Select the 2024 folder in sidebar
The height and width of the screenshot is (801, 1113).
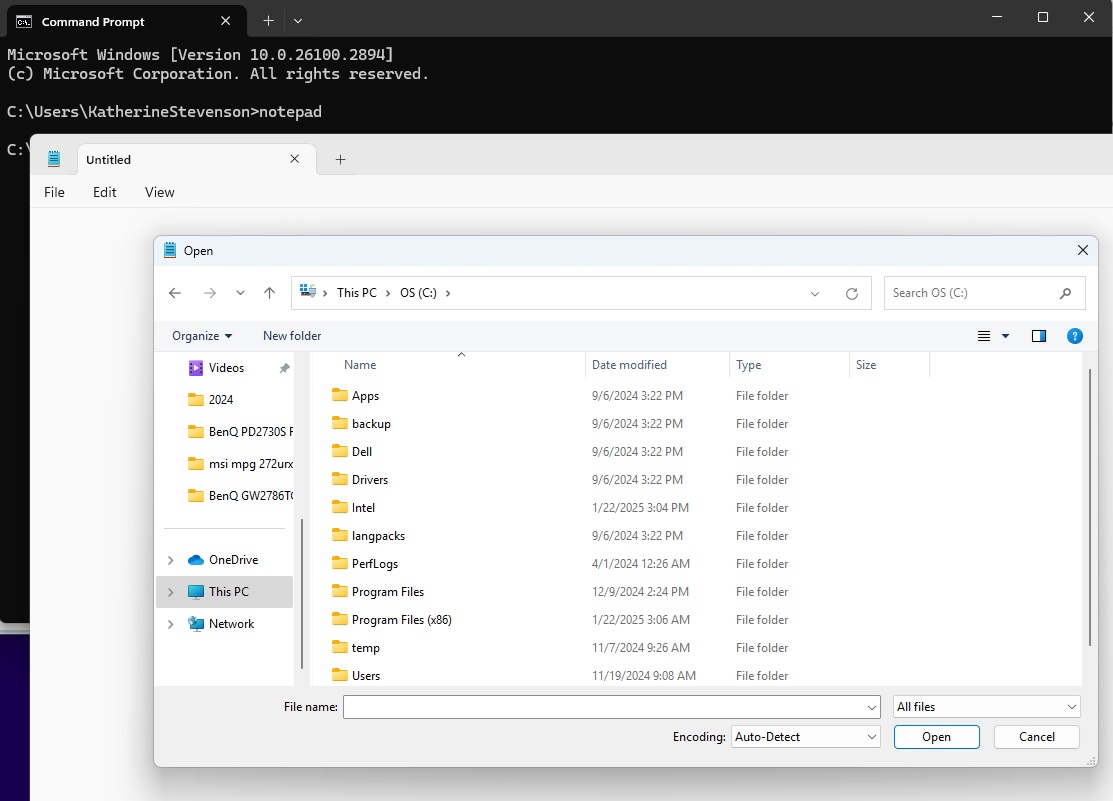pyautogui.click(x=221, y=400)
